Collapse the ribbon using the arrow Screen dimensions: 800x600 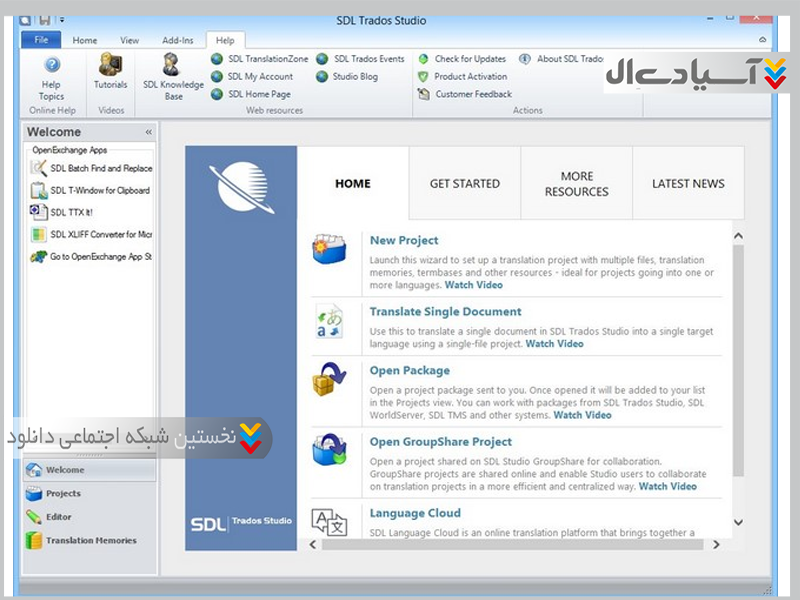coord(763,40)
